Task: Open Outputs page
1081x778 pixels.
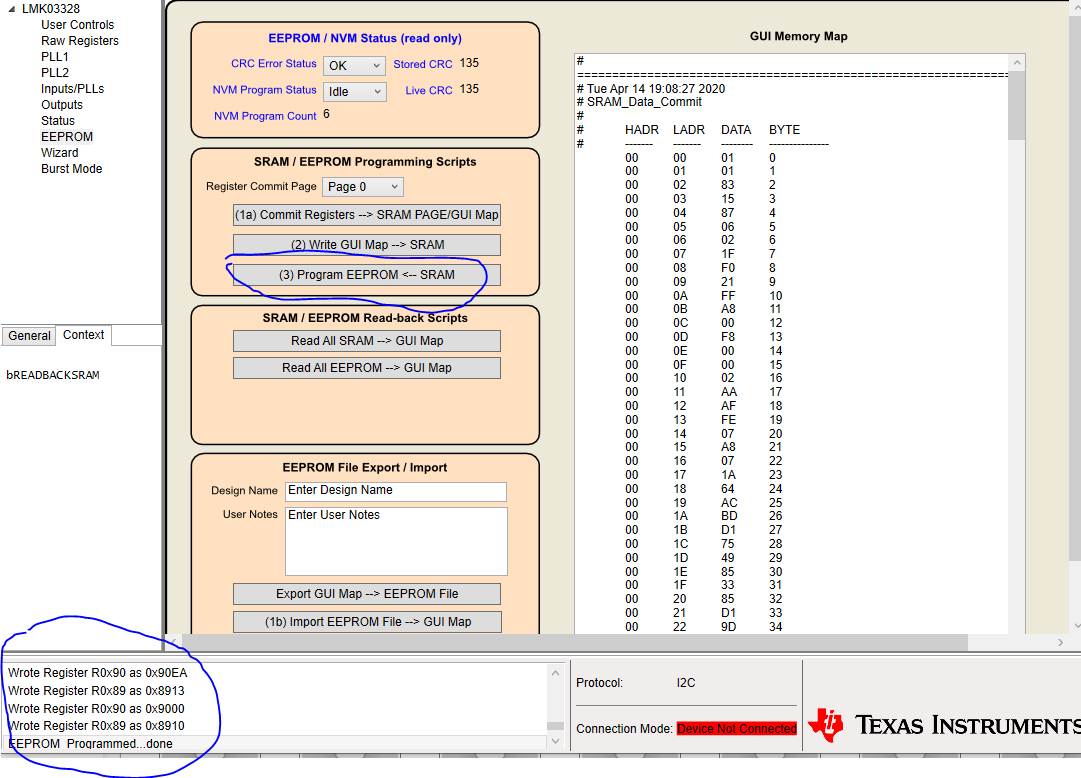Action: pyautogui.click(x=61, y=104)
